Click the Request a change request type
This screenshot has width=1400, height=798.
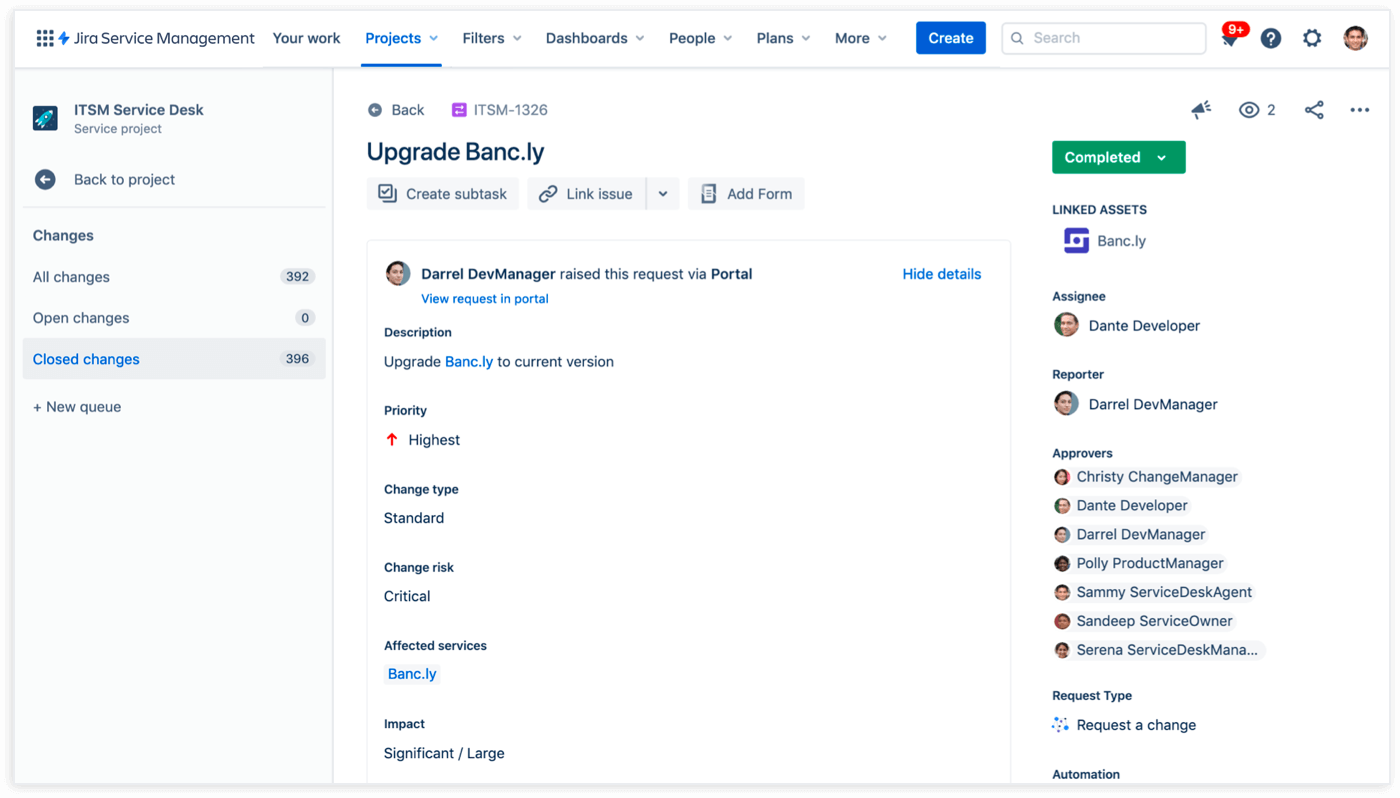(x=1136, y=725)
